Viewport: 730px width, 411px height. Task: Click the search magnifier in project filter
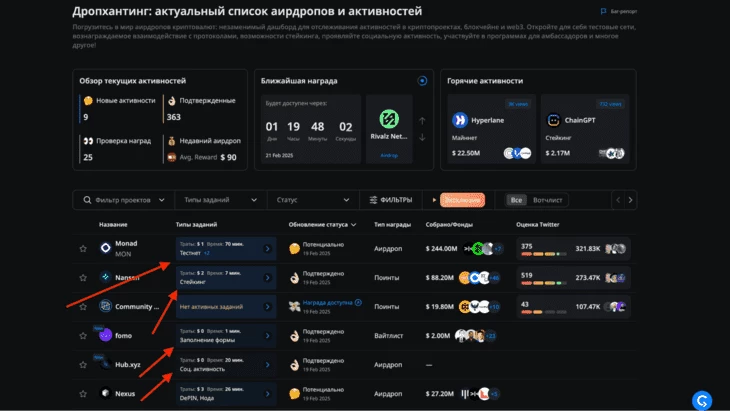[87, 200]
